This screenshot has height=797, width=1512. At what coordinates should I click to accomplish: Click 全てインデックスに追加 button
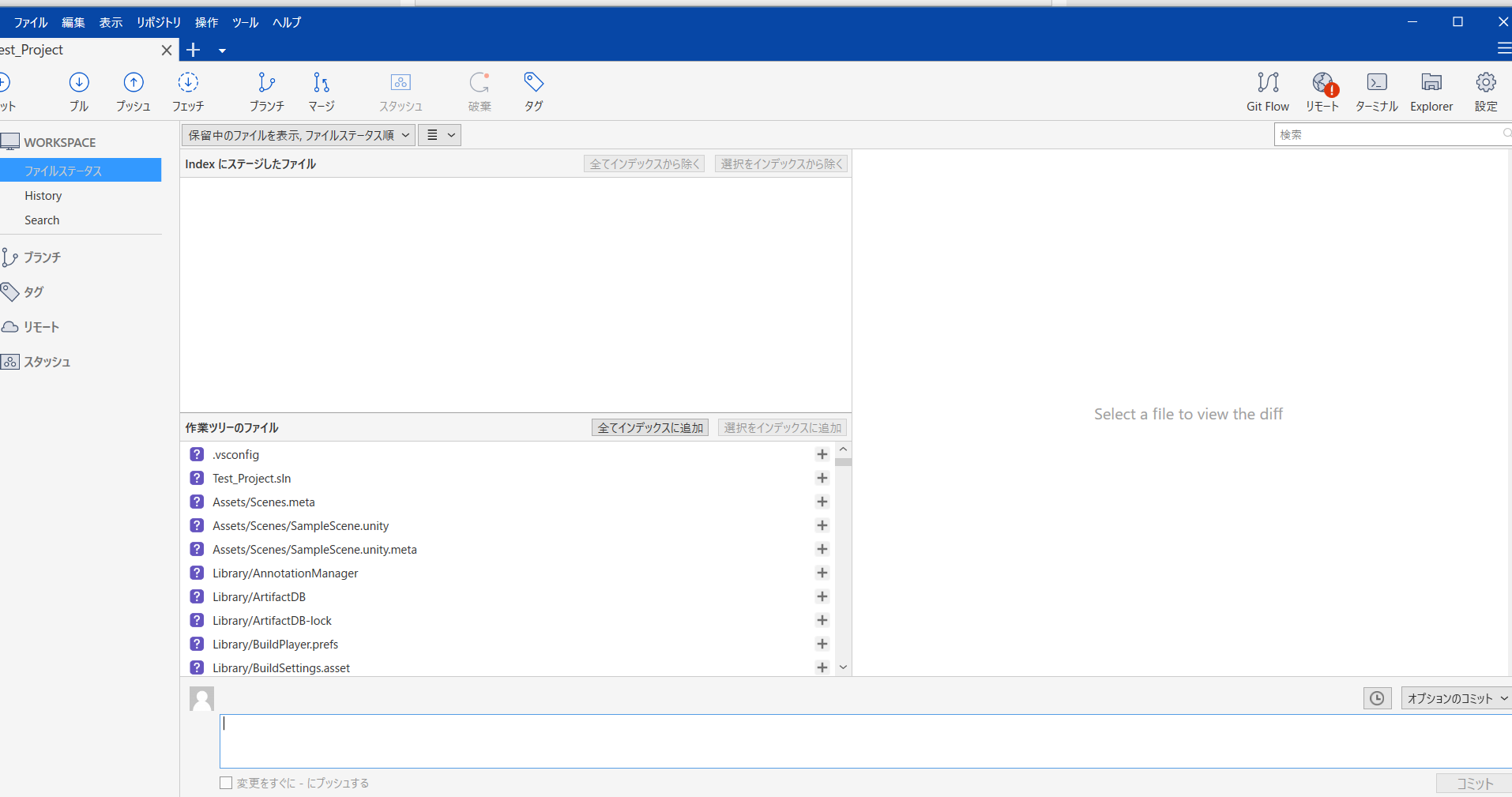[650, 427]
